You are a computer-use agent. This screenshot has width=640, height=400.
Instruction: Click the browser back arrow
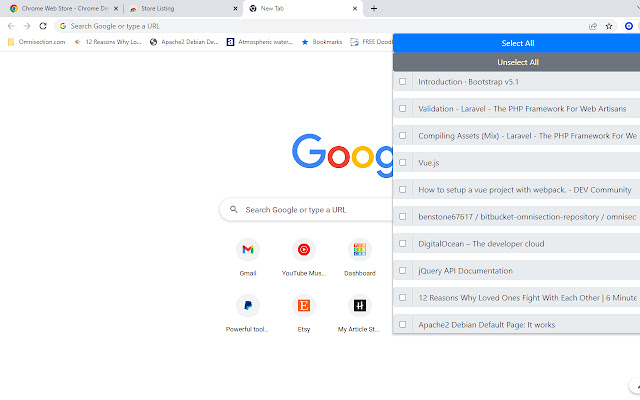[x=11, y=26]
